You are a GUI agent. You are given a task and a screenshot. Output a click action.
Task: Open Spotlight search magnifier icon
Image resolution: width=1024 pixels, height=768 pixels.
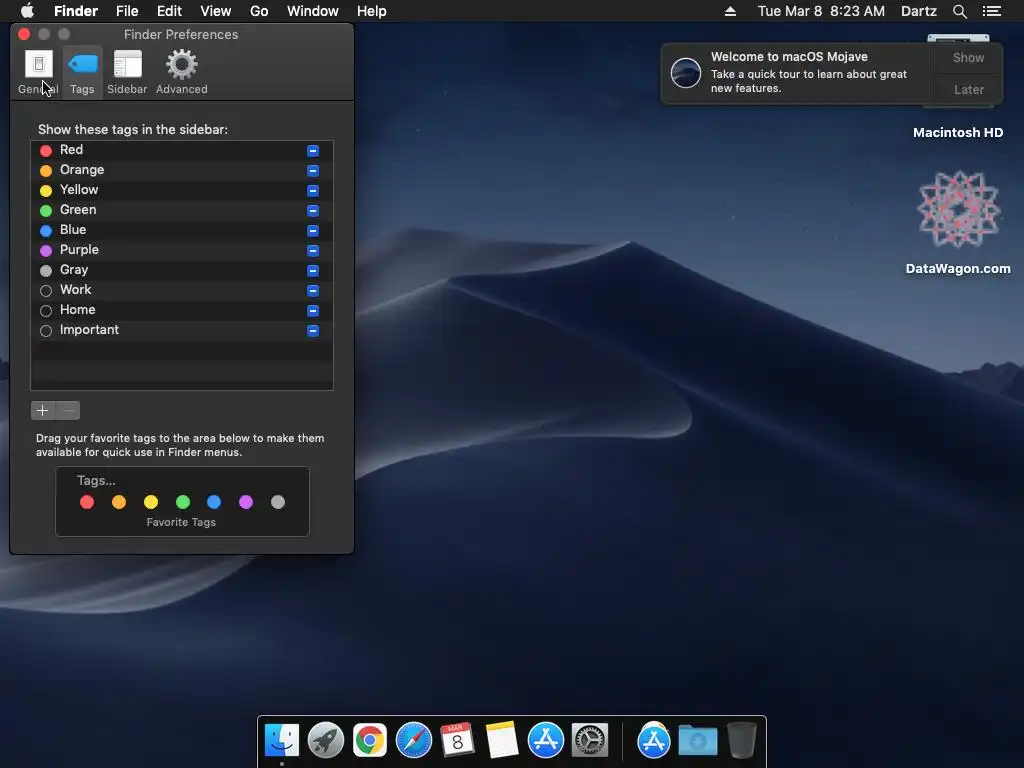959,11
